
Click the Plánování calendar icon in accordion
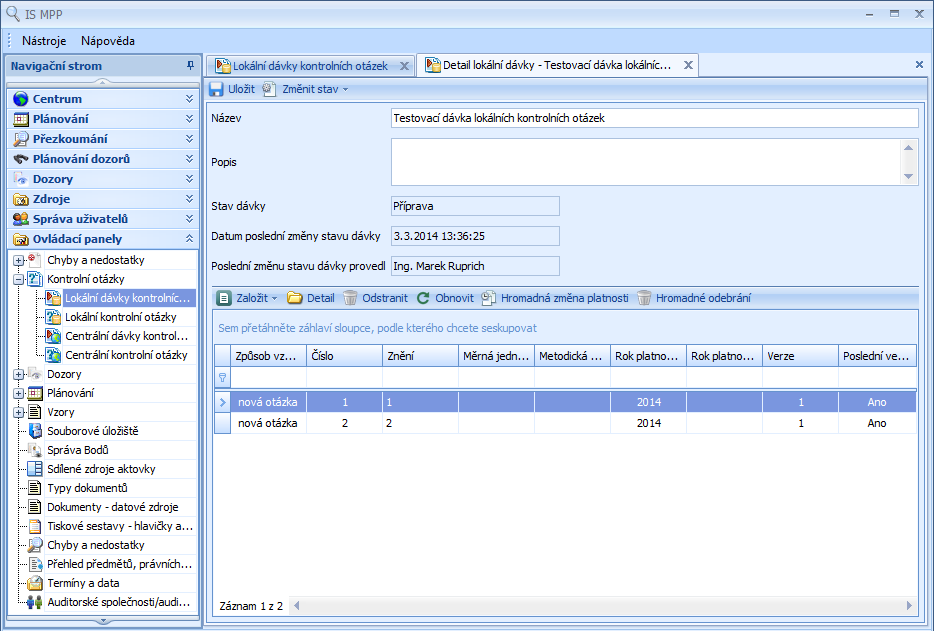point(21,119)
